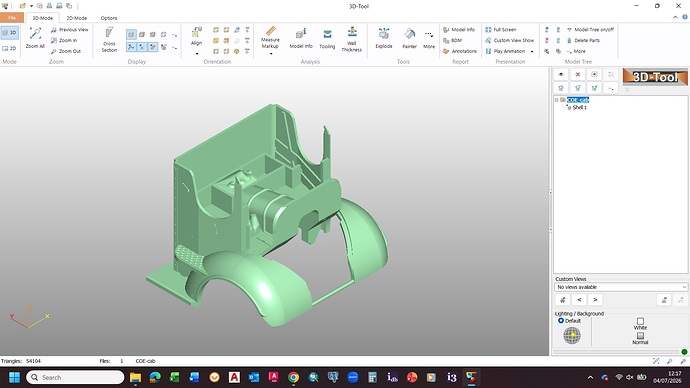The image size is (690, 388).
Task: Go to previous custom view
Action: (x=579, y=300)
